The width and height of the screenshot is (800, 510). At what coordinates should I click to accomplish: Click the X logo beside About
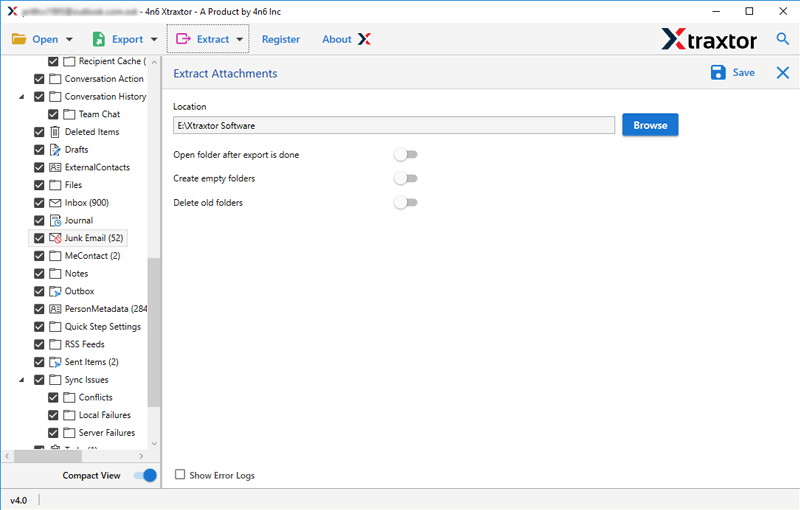point(364,39)
